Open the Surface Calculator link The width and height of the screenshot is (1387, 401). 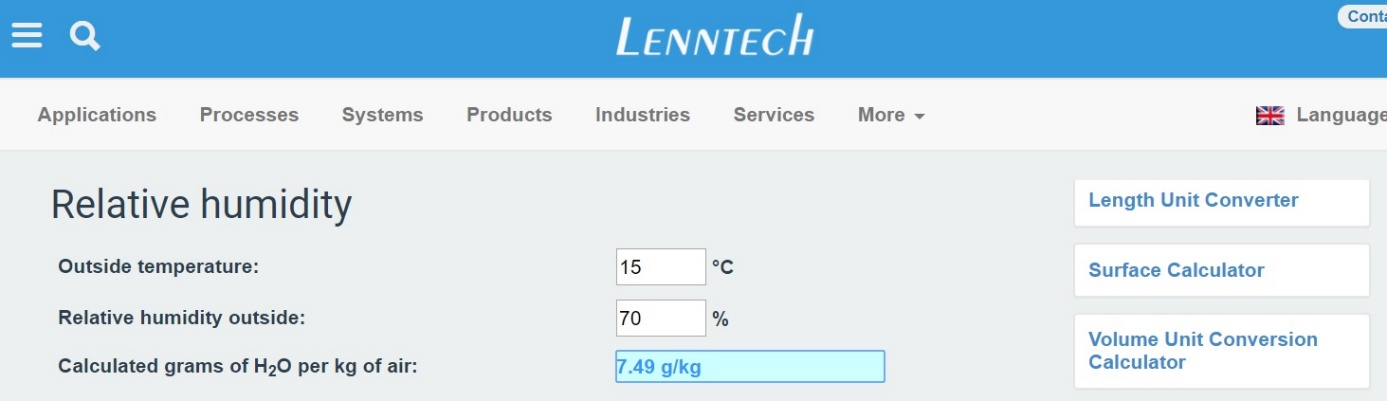tap(1176, 270)
